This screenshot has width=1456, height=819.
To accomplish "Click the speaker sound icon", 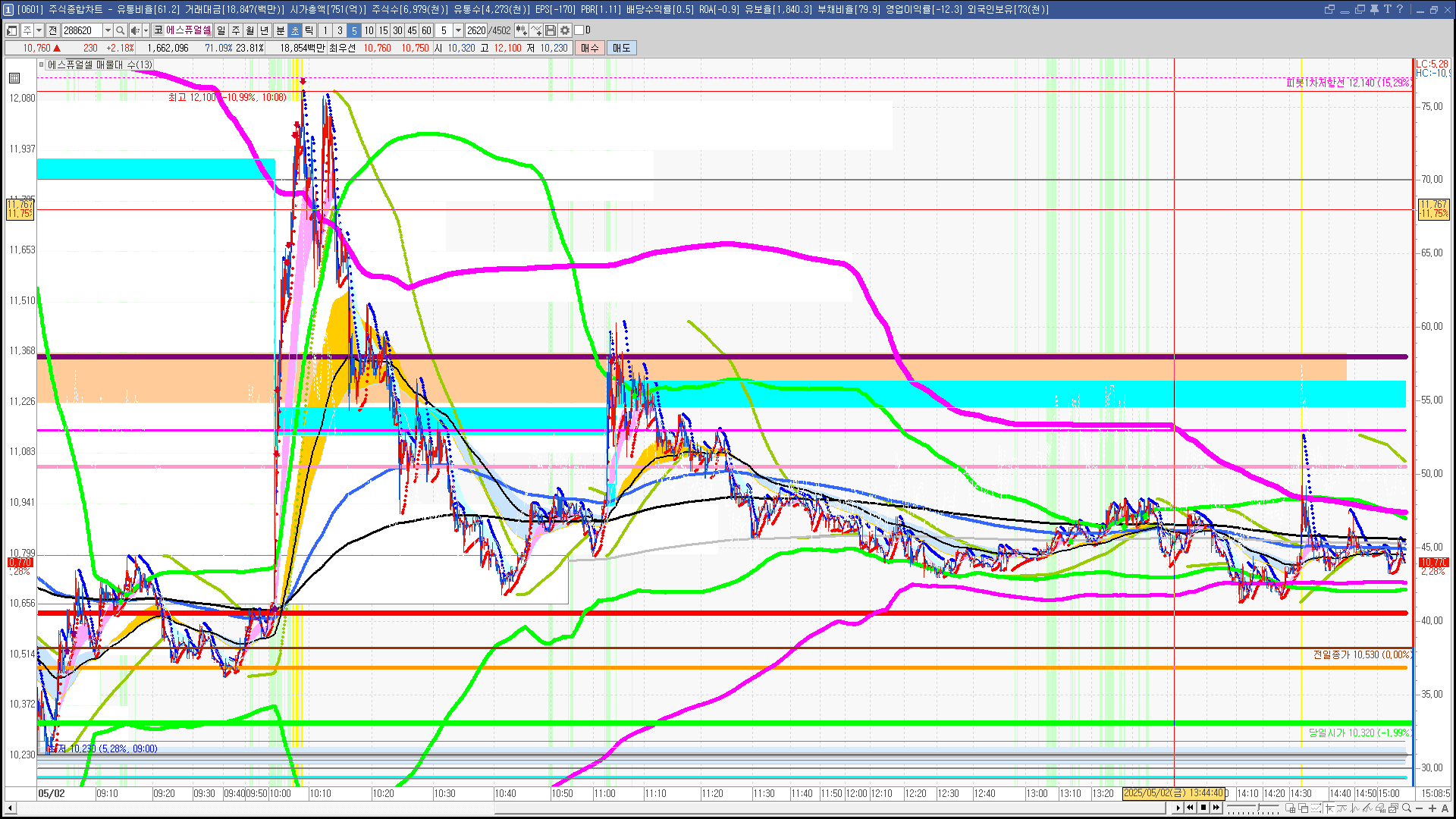I will [134, 30].
